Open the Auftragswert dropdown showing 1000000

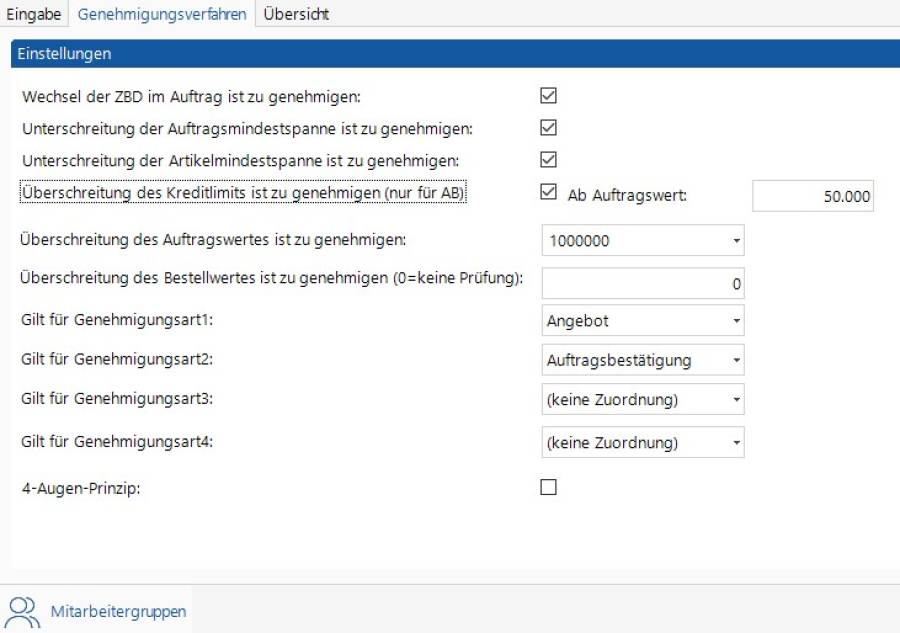(x=643, y=241)
